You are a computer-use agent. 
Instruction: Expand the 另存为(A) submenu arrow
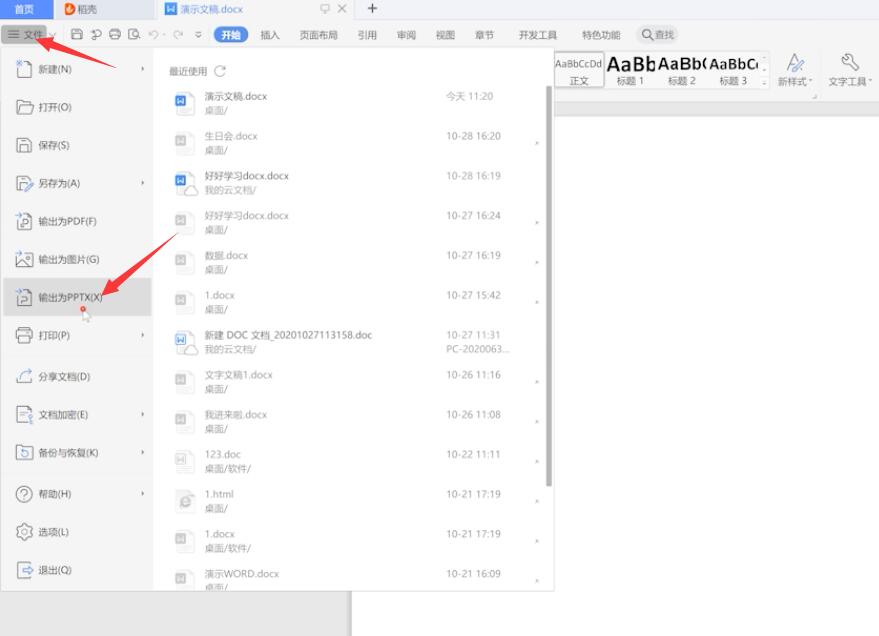click(142, 183)
